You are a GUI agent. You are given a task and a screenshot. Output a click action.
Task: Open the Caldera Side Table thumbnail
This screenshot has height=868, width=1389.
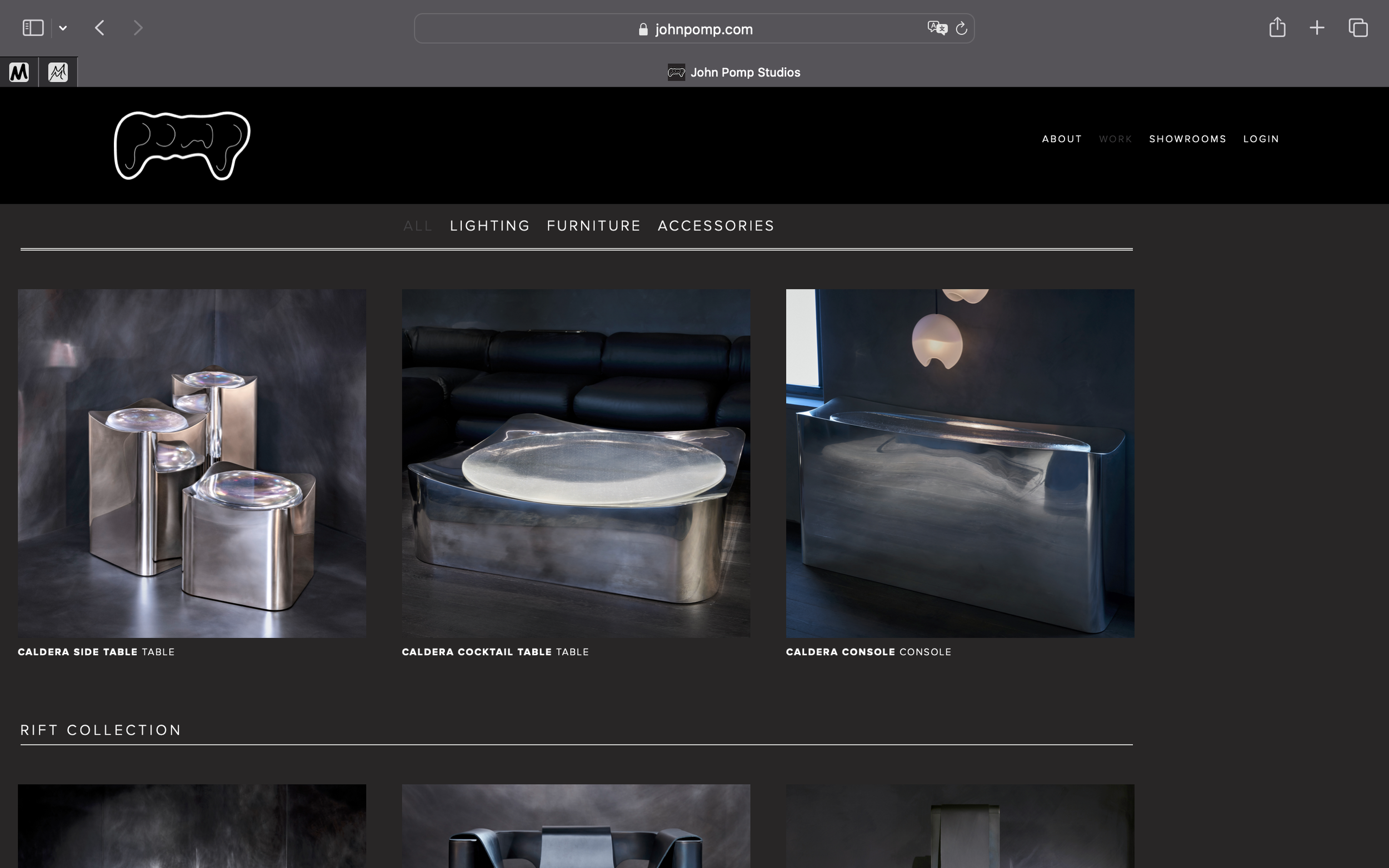pyautogui.click(x=192, y=463)
